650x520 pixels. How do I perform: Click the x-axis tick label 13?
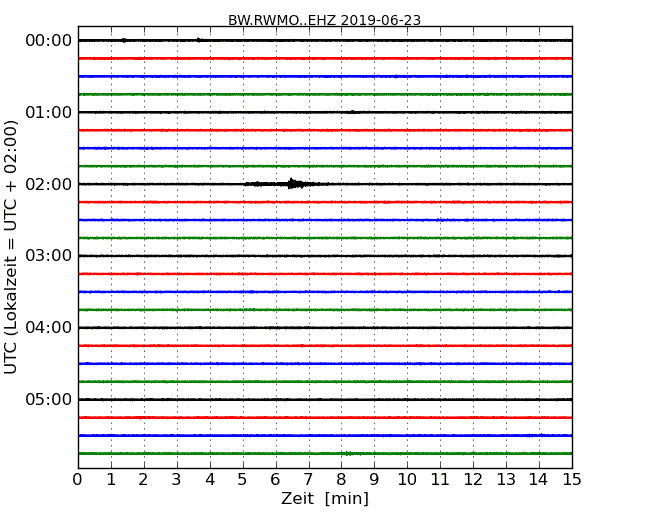coord(506,480)
